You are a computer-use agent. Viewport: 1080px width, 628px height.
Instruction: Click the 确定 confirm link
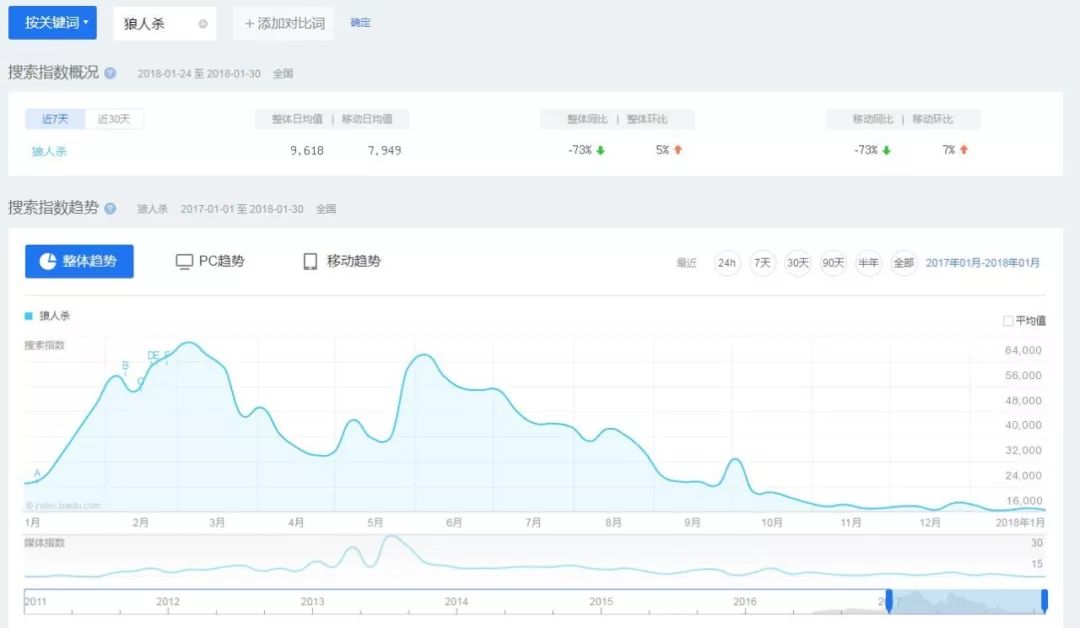(360, 23)
